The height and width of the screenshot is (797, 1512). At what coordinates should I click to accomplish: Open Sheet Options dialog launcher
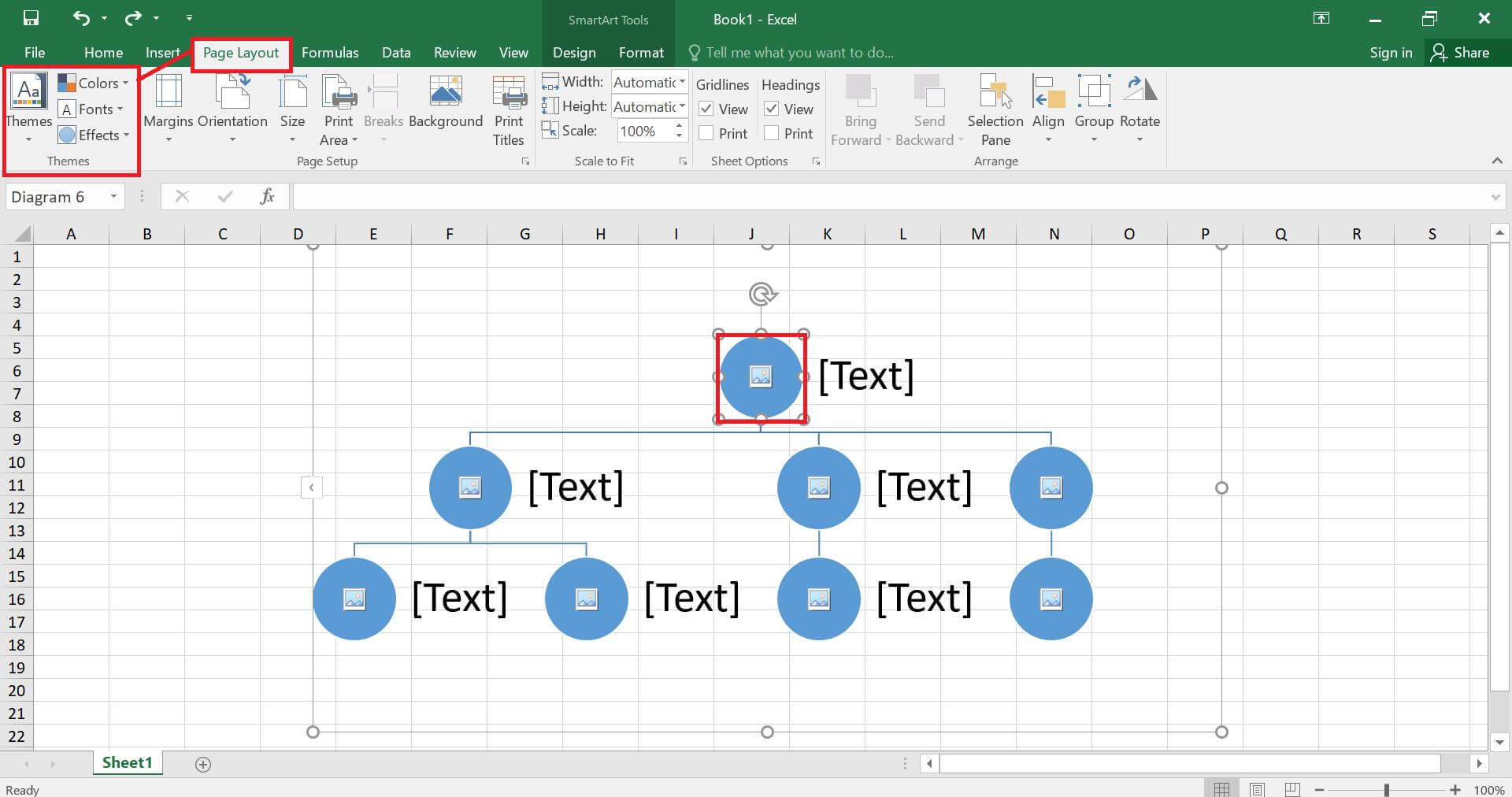tap(816, 161)
